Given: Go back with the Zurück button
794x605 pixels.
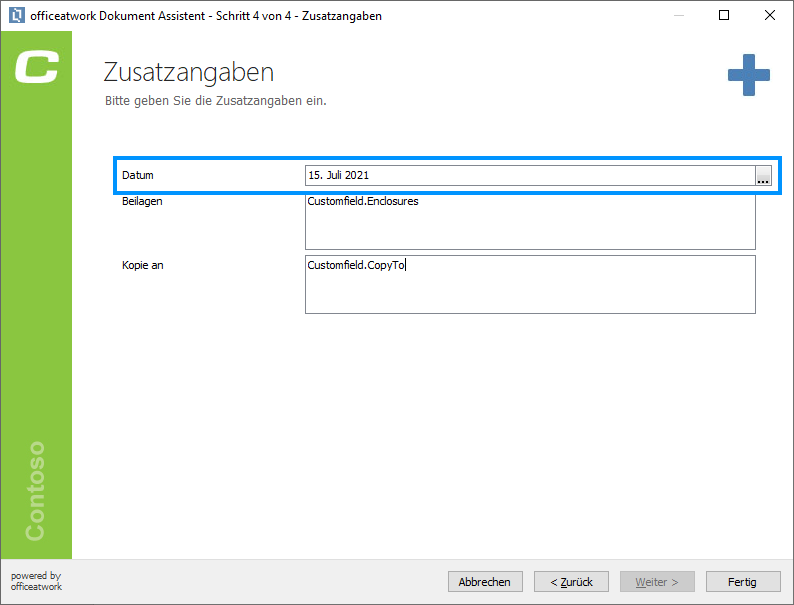Looking at the screenshot, I should click(571, 582).
